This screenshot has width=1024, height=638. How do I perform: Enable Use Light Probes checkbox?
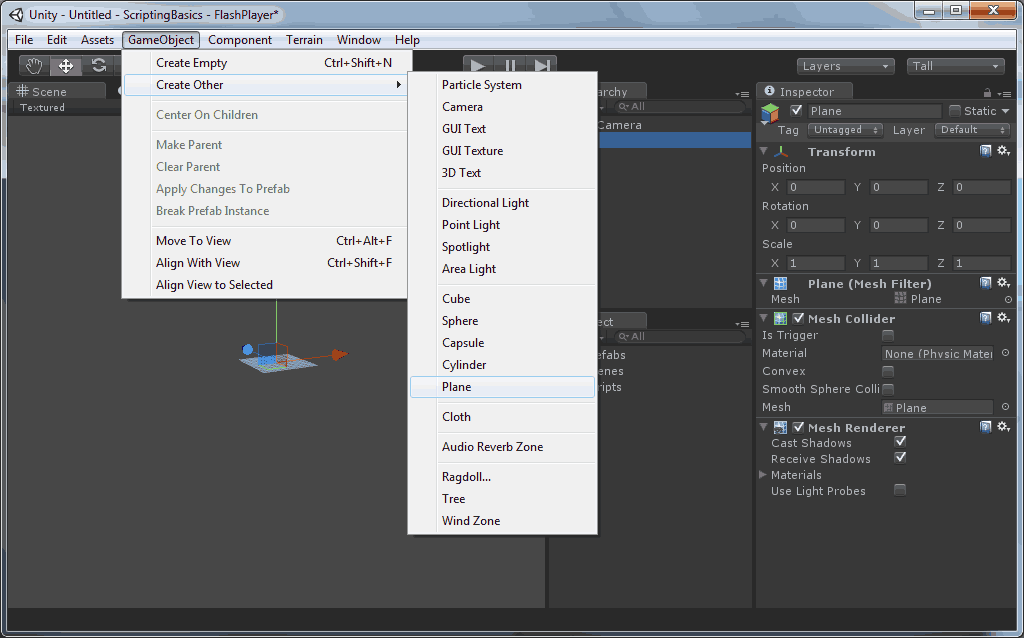[900, 490]
